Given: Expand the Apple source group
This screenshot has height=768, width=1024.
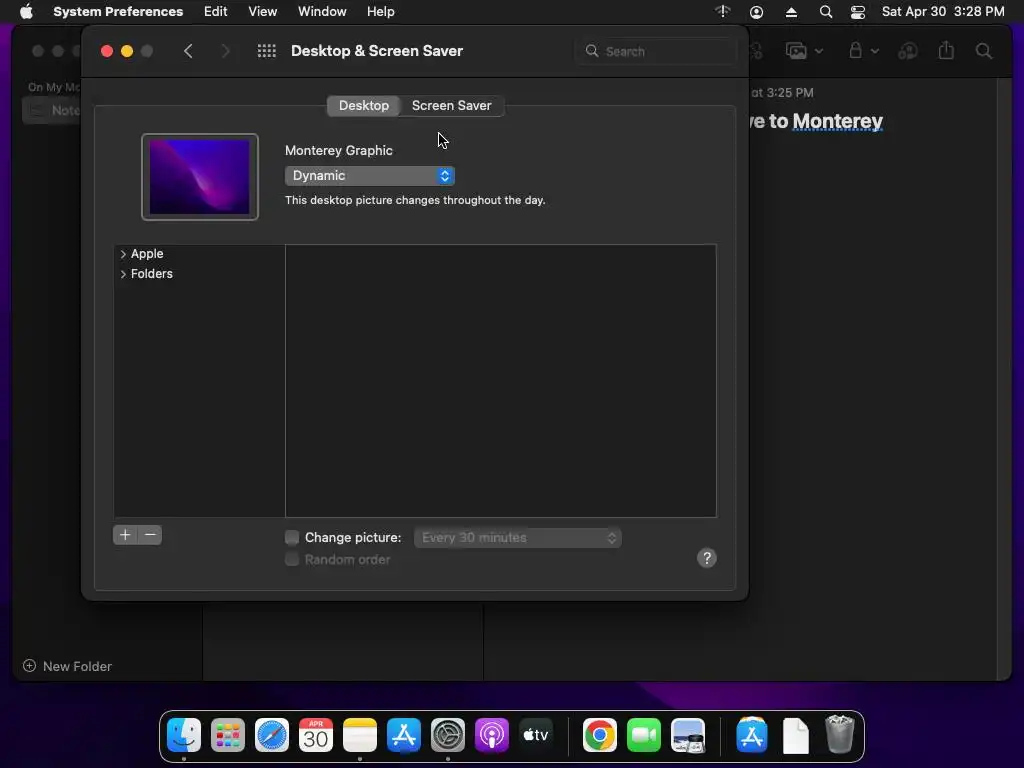Looking at the screenshot, I should [123, 254].
